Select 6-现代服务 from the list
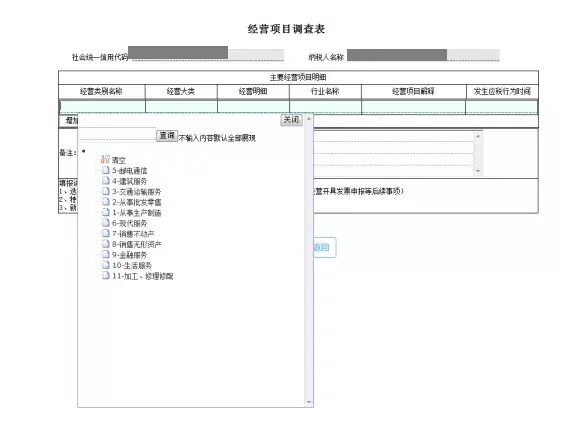Viewport: 583px width, 429px height. (129, 223)
